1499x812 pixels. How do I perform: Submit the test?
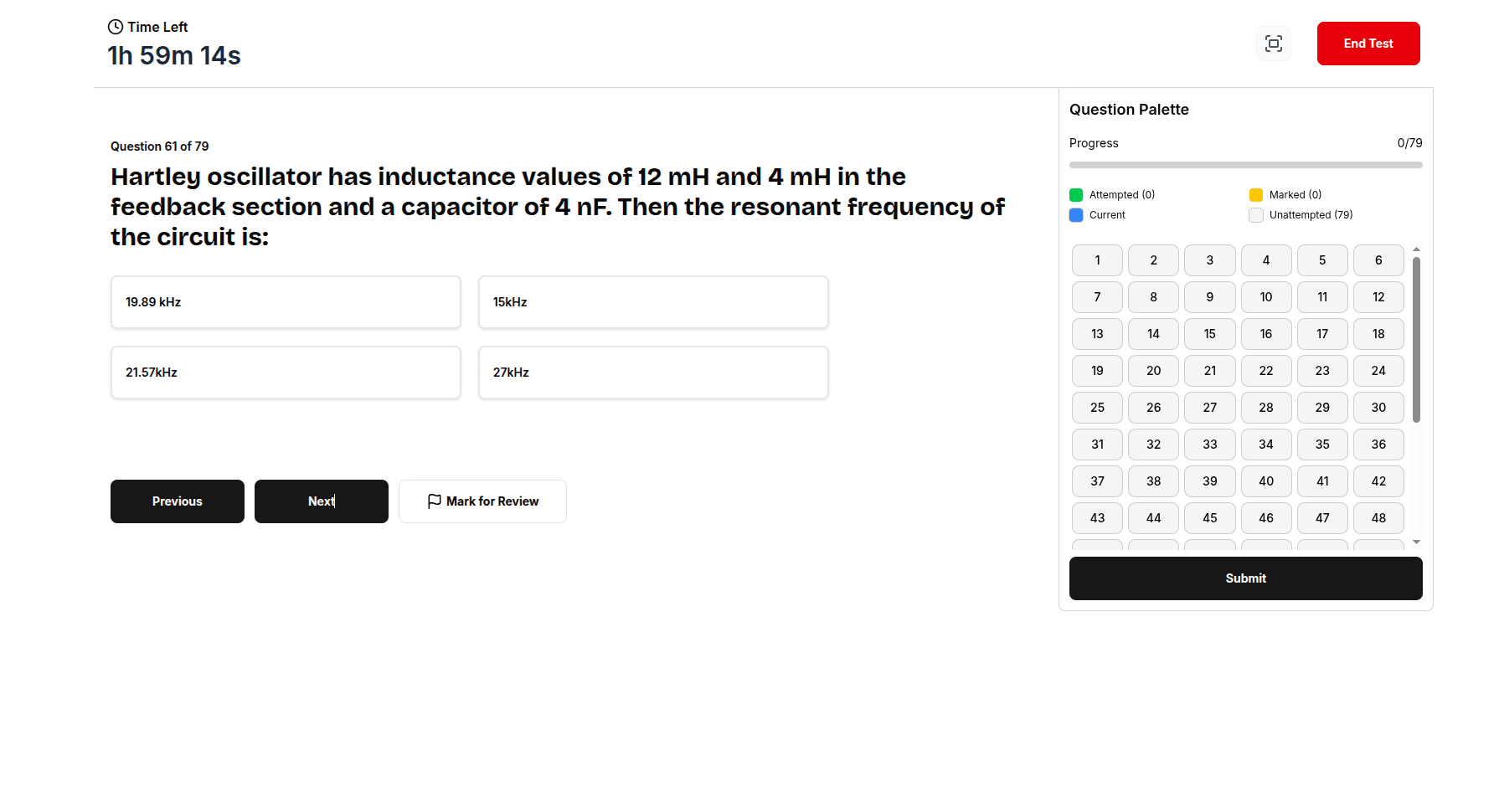(x=1245, y=578)
